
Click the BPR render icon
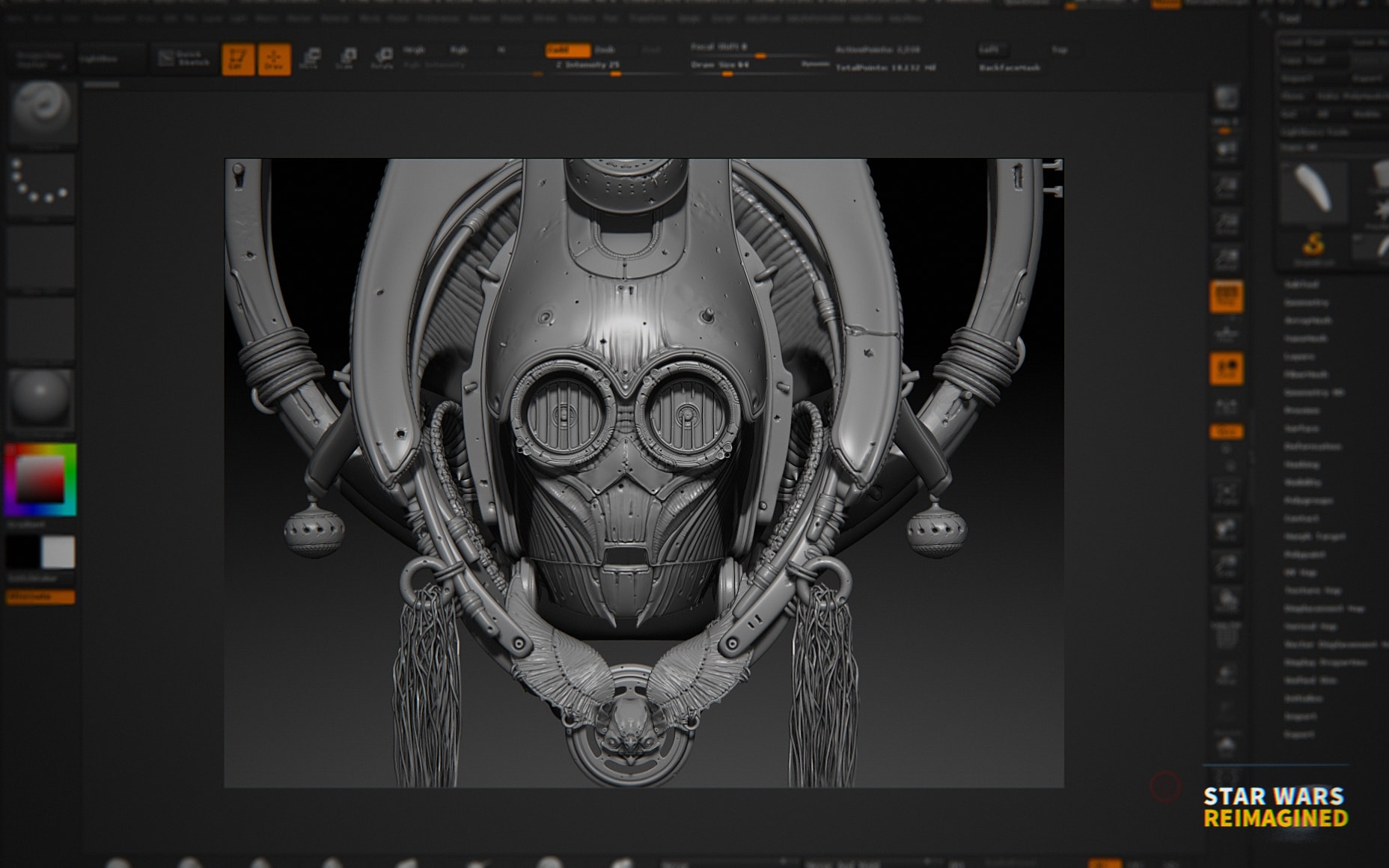1226,100
